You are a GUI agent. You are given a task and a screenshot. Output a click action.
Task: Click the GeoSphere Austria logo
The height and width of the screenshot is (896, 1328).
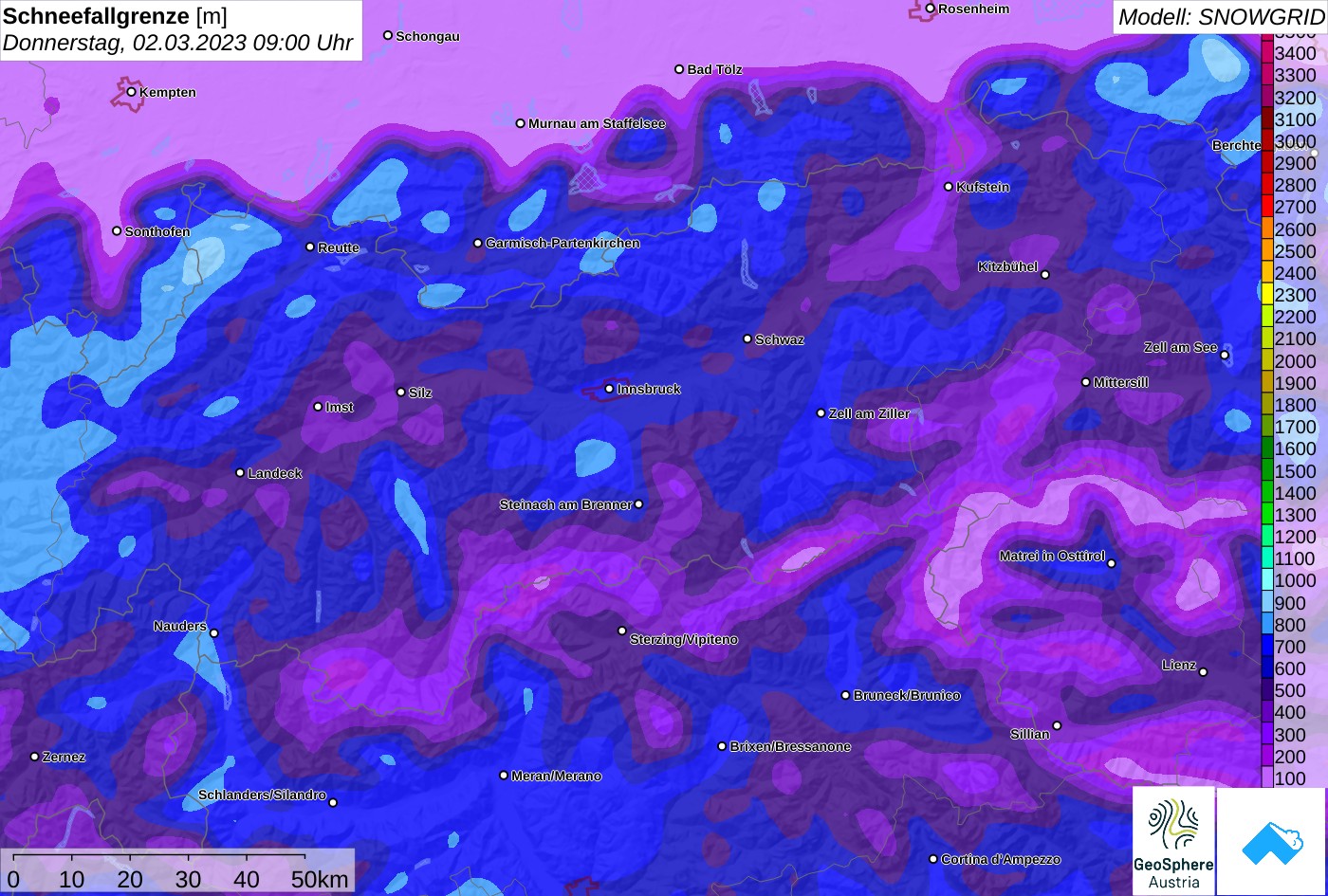coord(1173,841)
